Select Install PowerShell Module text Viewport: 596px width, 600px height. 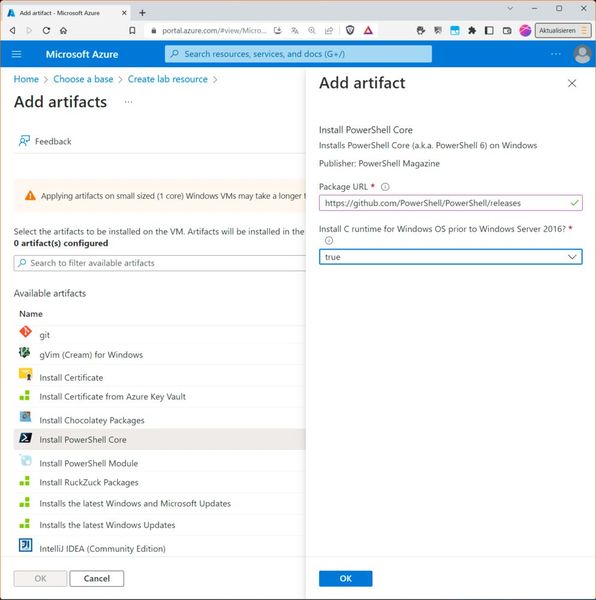[88, 463]
